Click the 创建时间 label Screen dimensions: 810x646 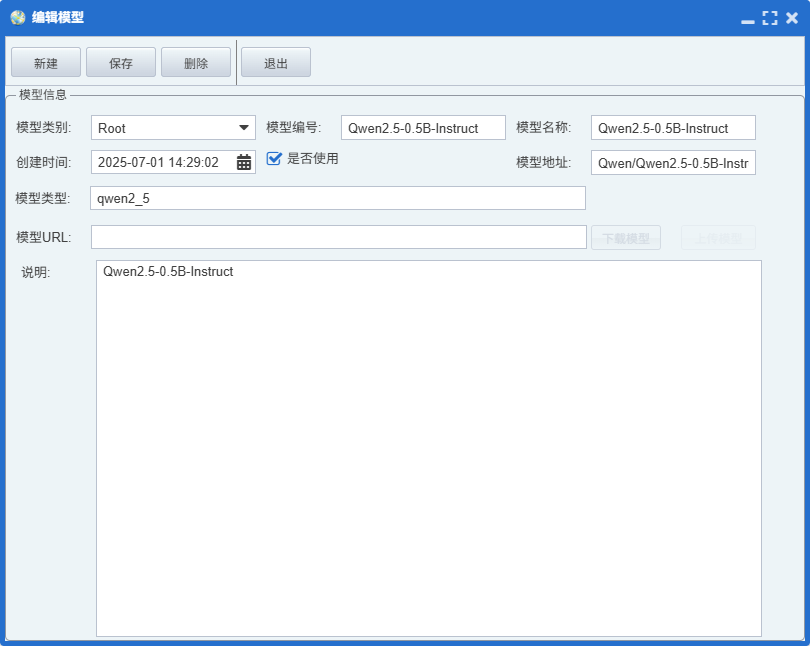[44, 163]
